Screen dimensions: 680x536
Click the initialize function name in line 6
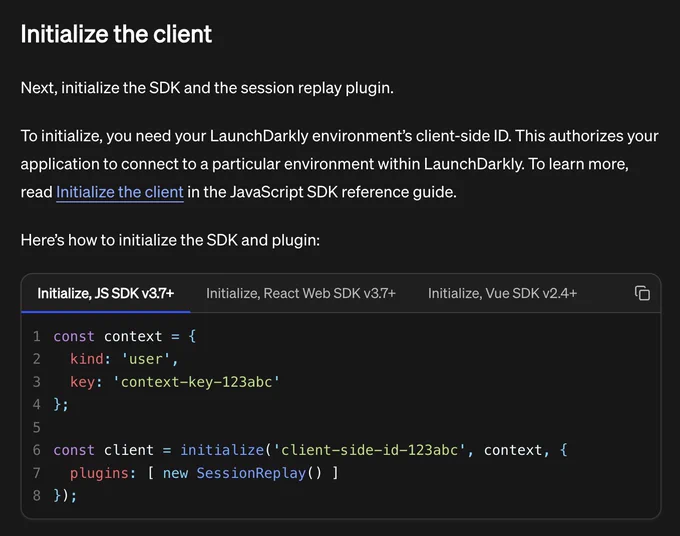pos(222,450)
